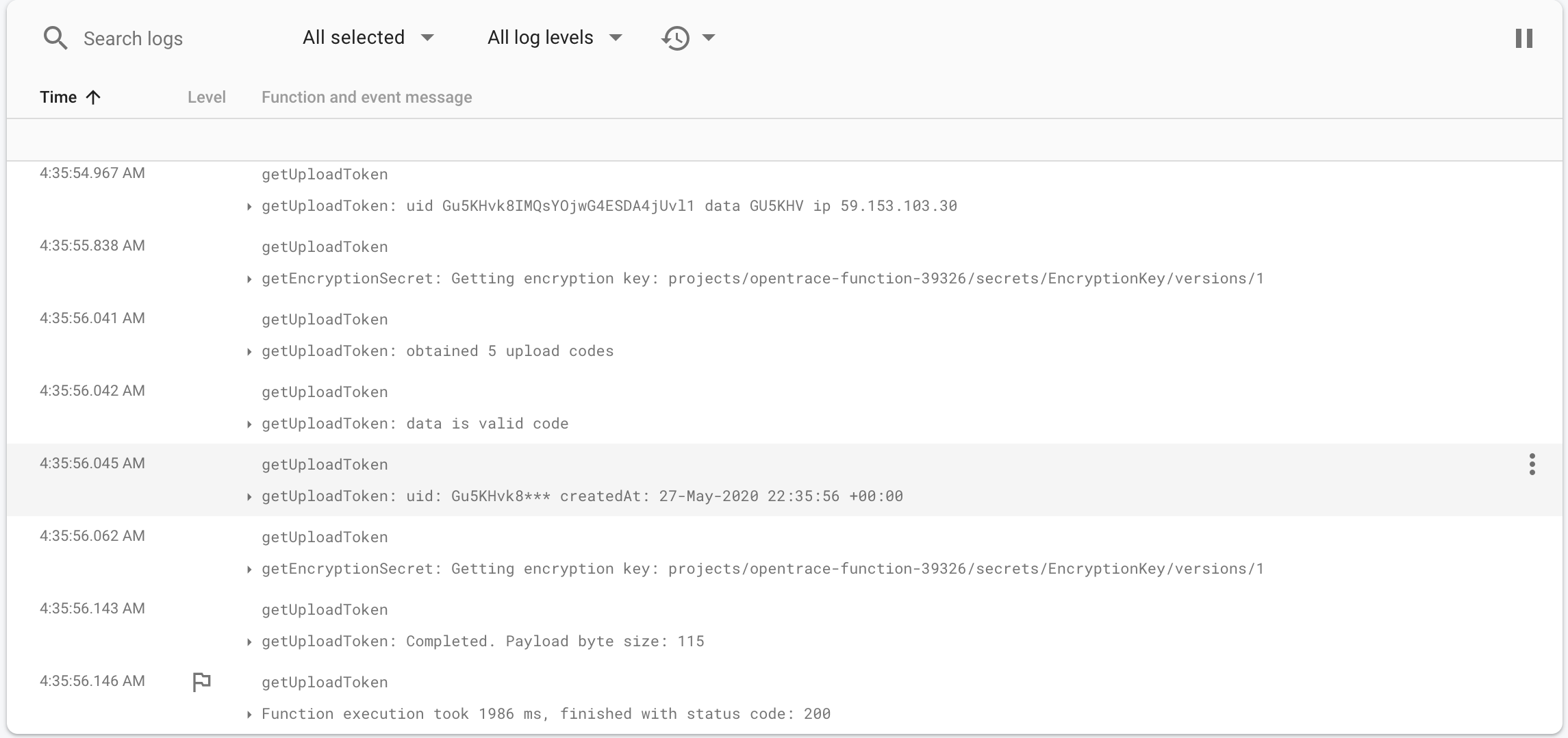Click the Search logs input field
This screenshot has height=738, width=1568.
coord(134,38)
